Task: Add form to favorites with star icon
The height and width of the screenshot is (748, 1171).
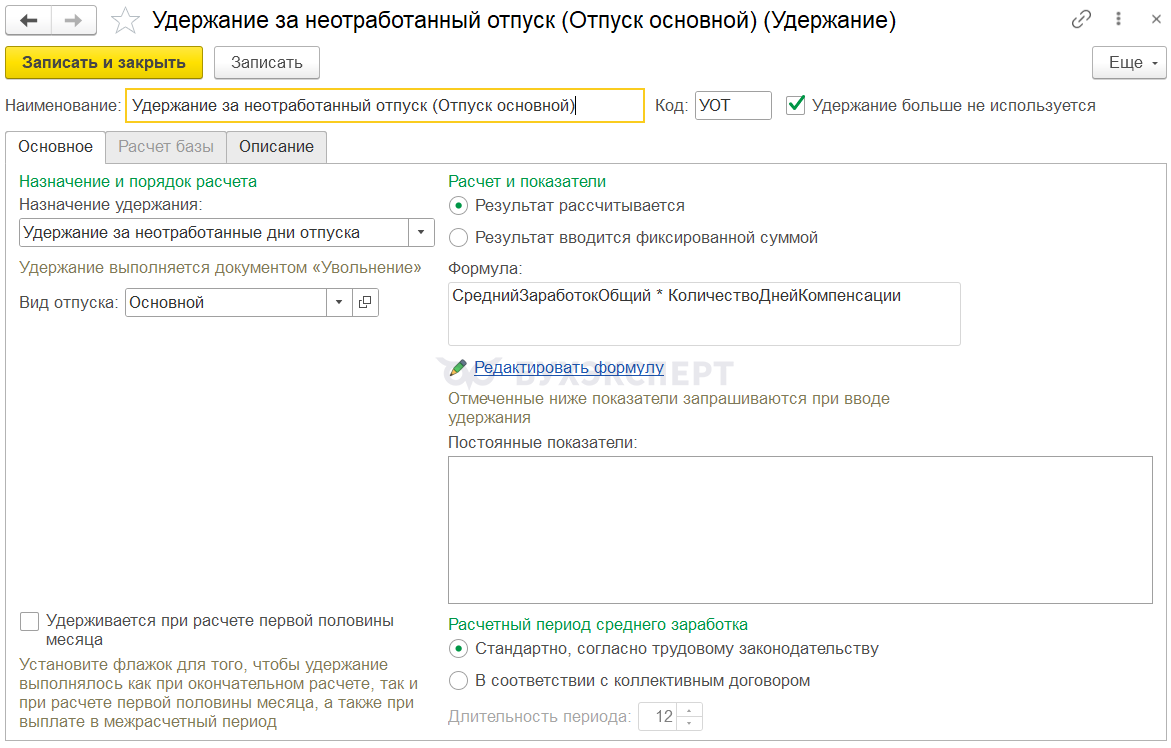Action: [125, 20]
